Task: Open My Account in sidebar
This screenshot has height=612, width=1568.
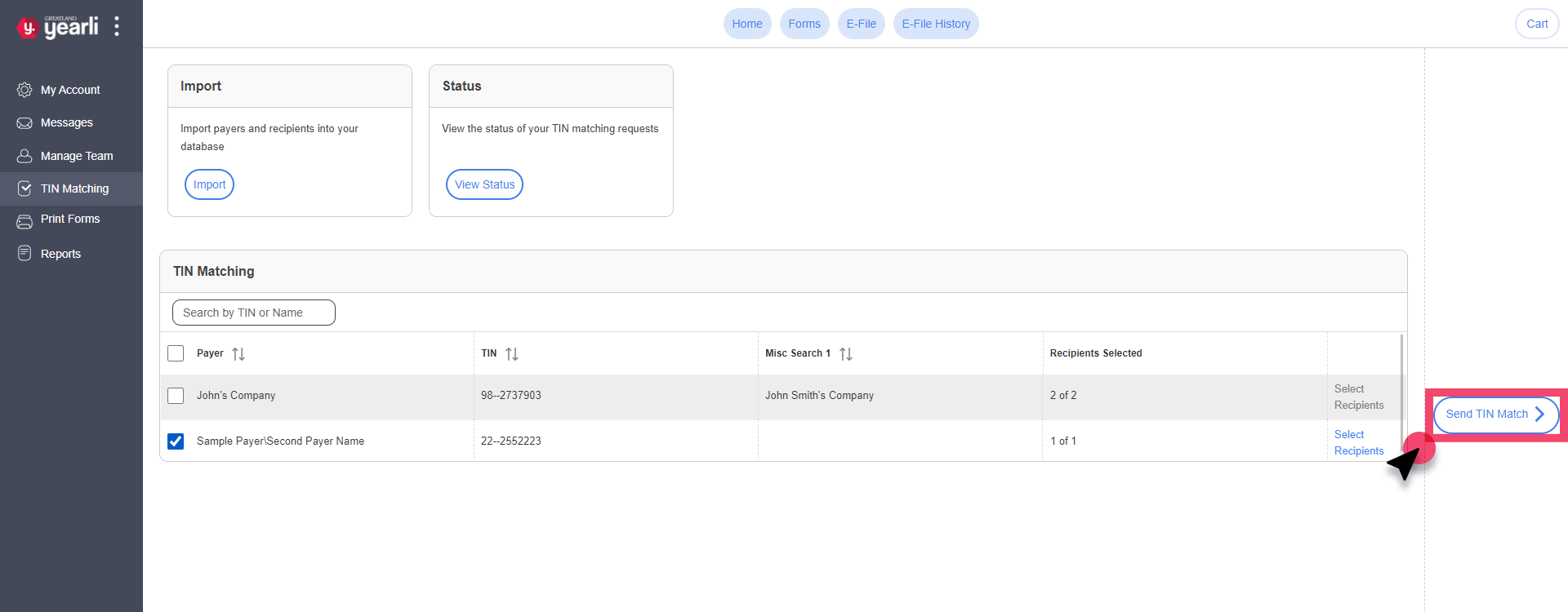Action: coord(71,90)
